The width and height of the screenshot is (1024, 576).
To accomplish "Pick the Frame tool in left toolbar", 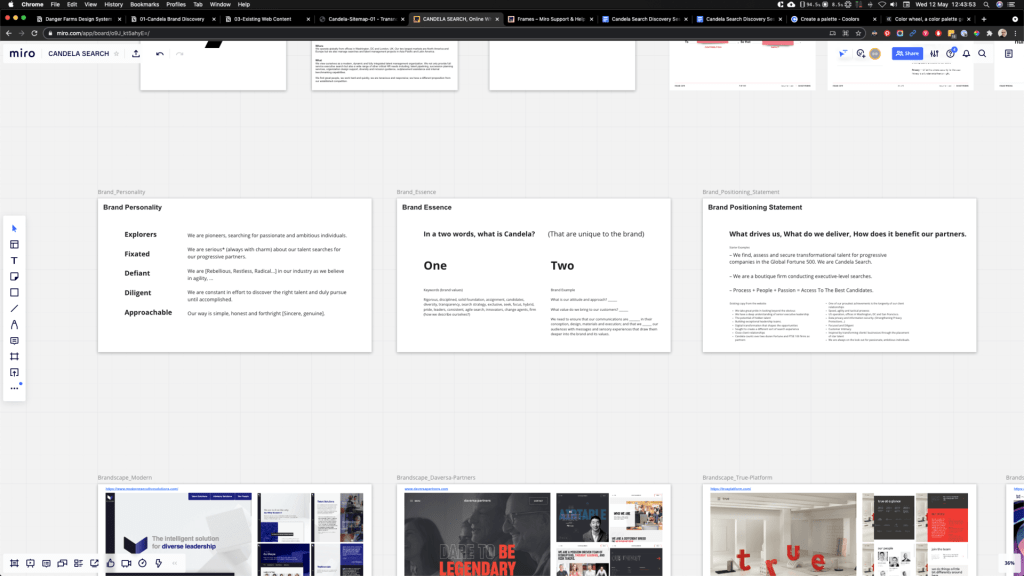I will click(14, 357).
